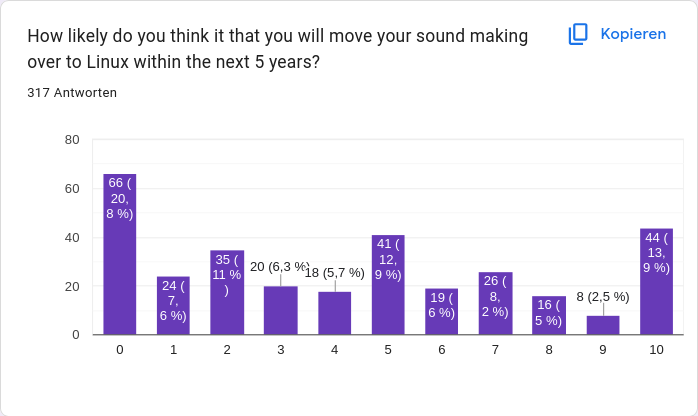
Task: Click the bar for rating 2
Action: coord(227,293)
